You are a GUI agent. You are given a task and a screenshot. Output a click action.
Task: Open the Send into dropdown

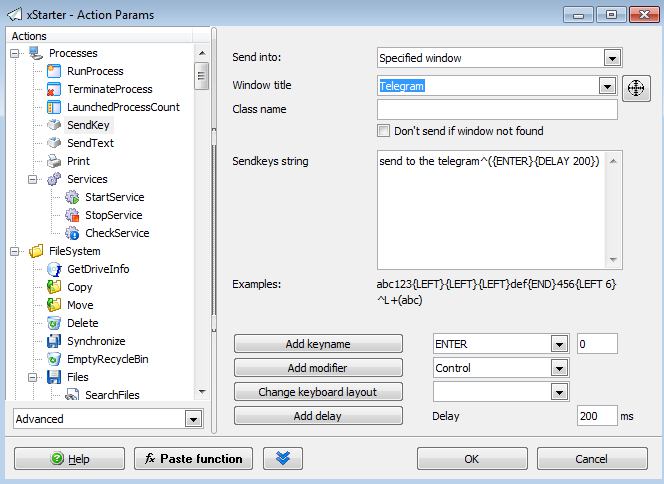pos(612,58)
